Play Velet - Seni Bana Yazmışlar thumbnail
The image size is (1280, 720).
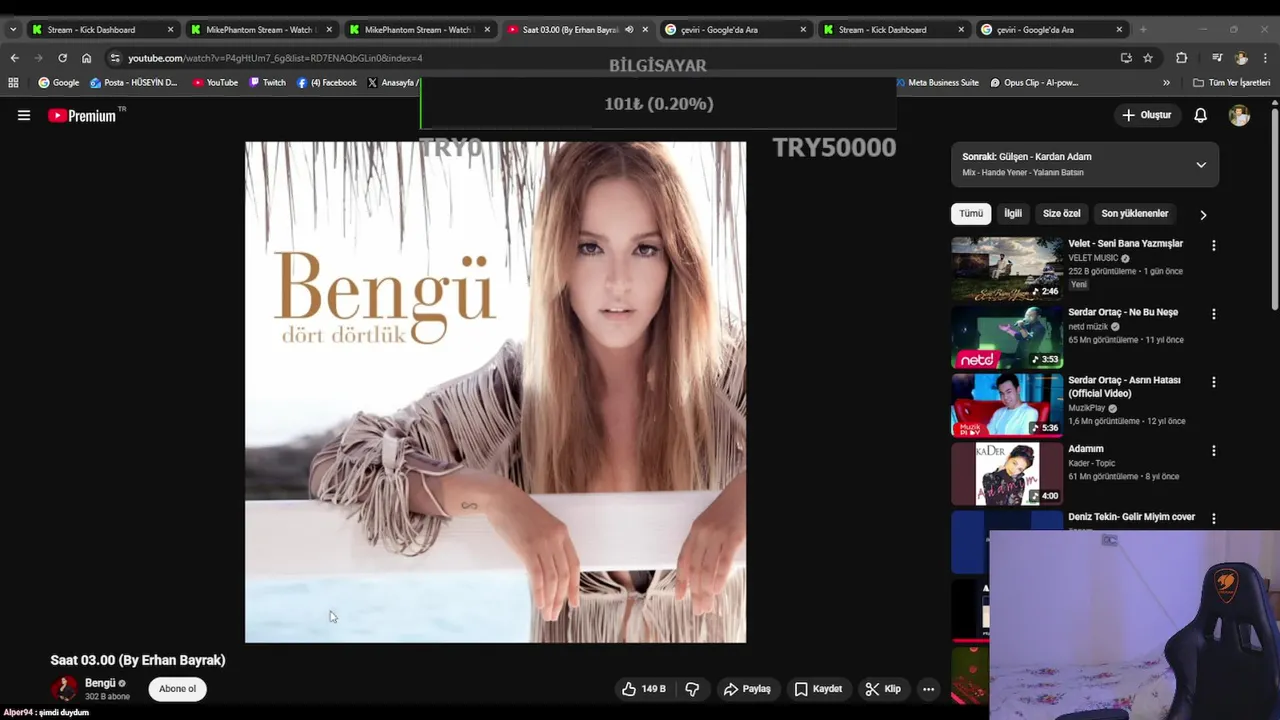(x=1007, y=268)
